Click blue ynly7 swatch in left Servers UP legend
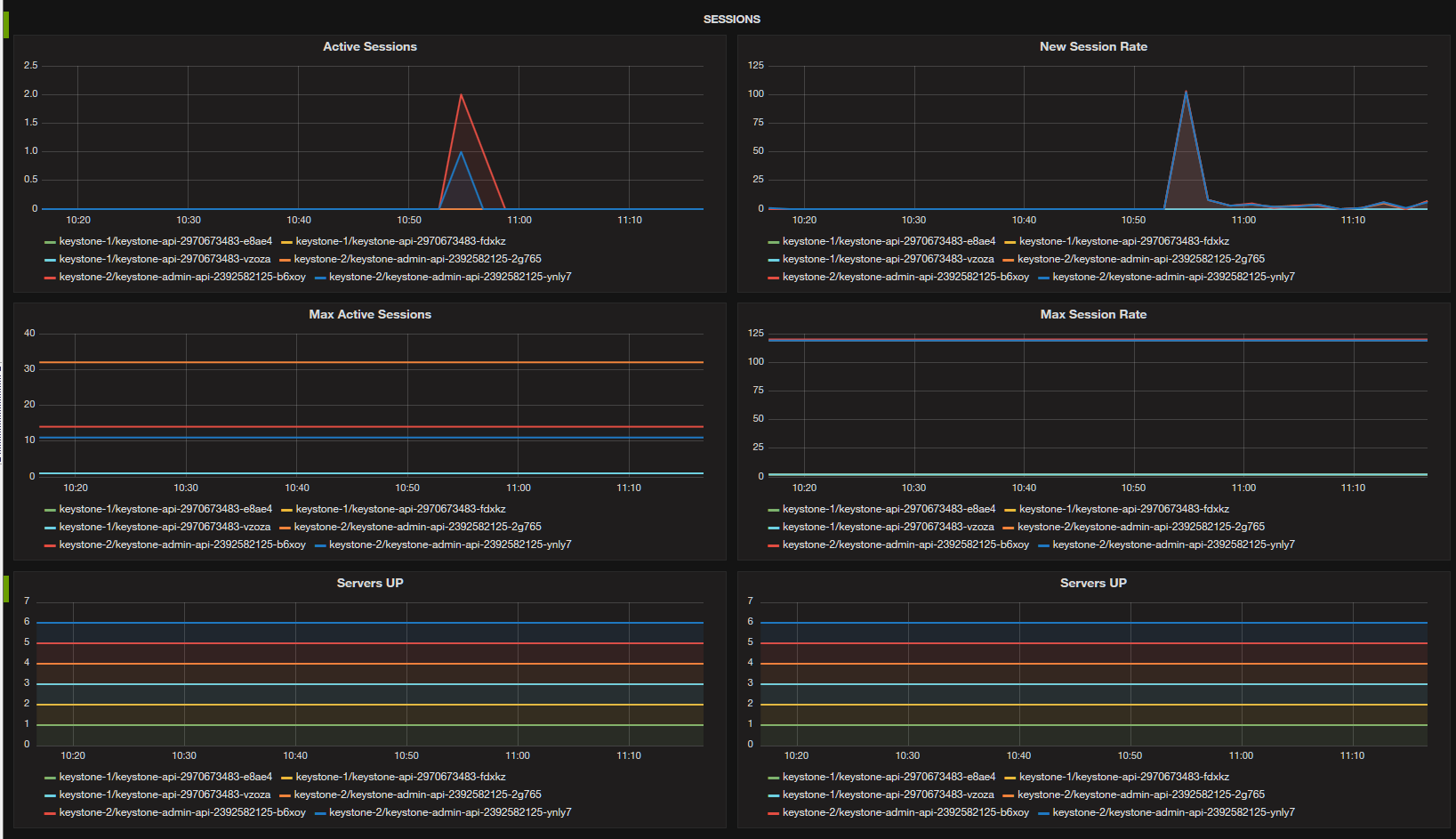The height and width of the screenshot is (839, 1456). pyautogui.click(x=320, y=813)
